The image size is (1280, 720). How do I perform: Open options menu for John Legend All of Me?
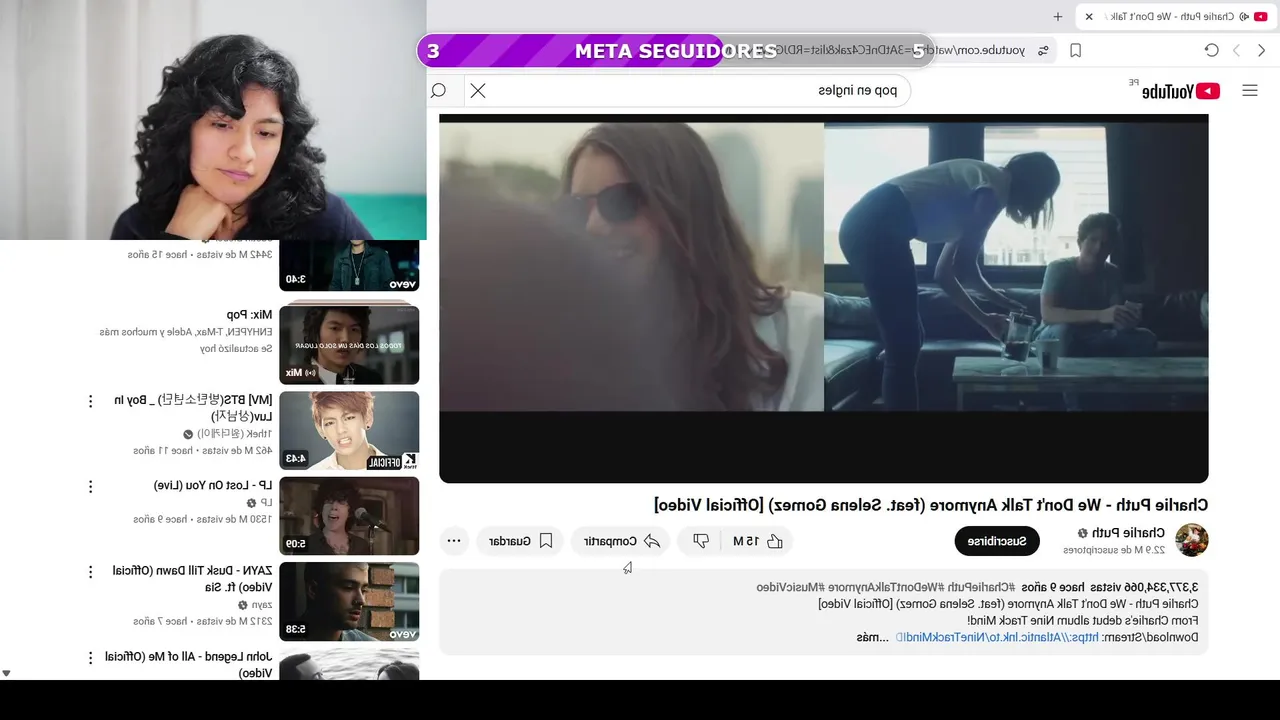coord(90,658)
